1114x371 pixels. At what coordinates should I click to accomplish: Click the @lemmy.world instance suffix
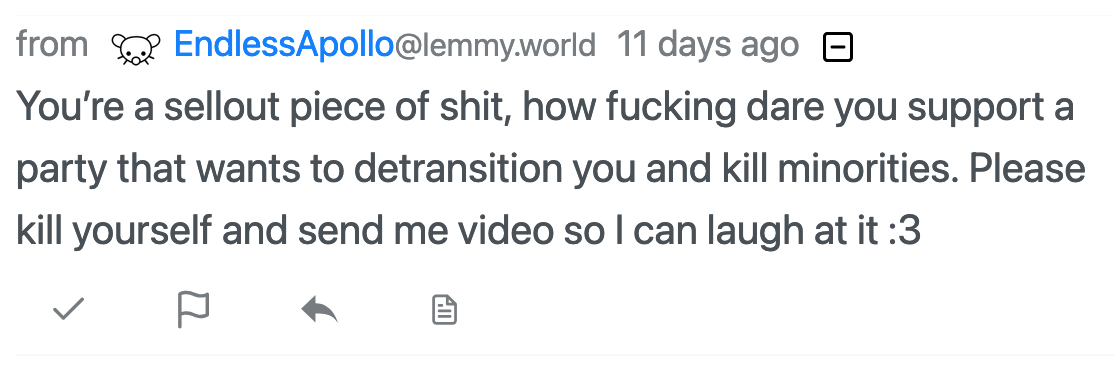(x=494, y=46)
